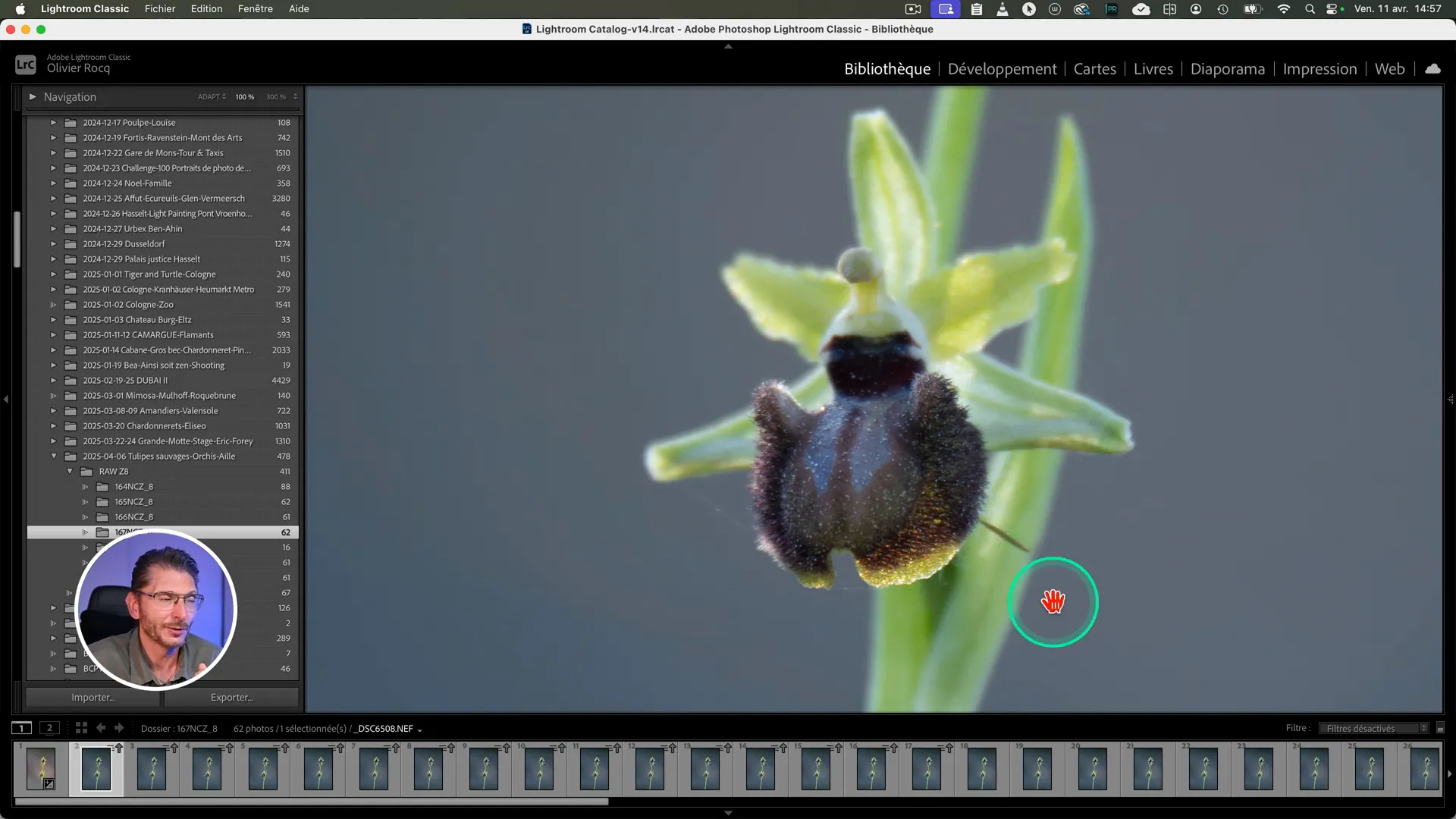Image resolution: width=1456 pixels, height=819 pixels.
Task: Select filmstrip thumbnail number 12
Action: [x=651, y=768]
